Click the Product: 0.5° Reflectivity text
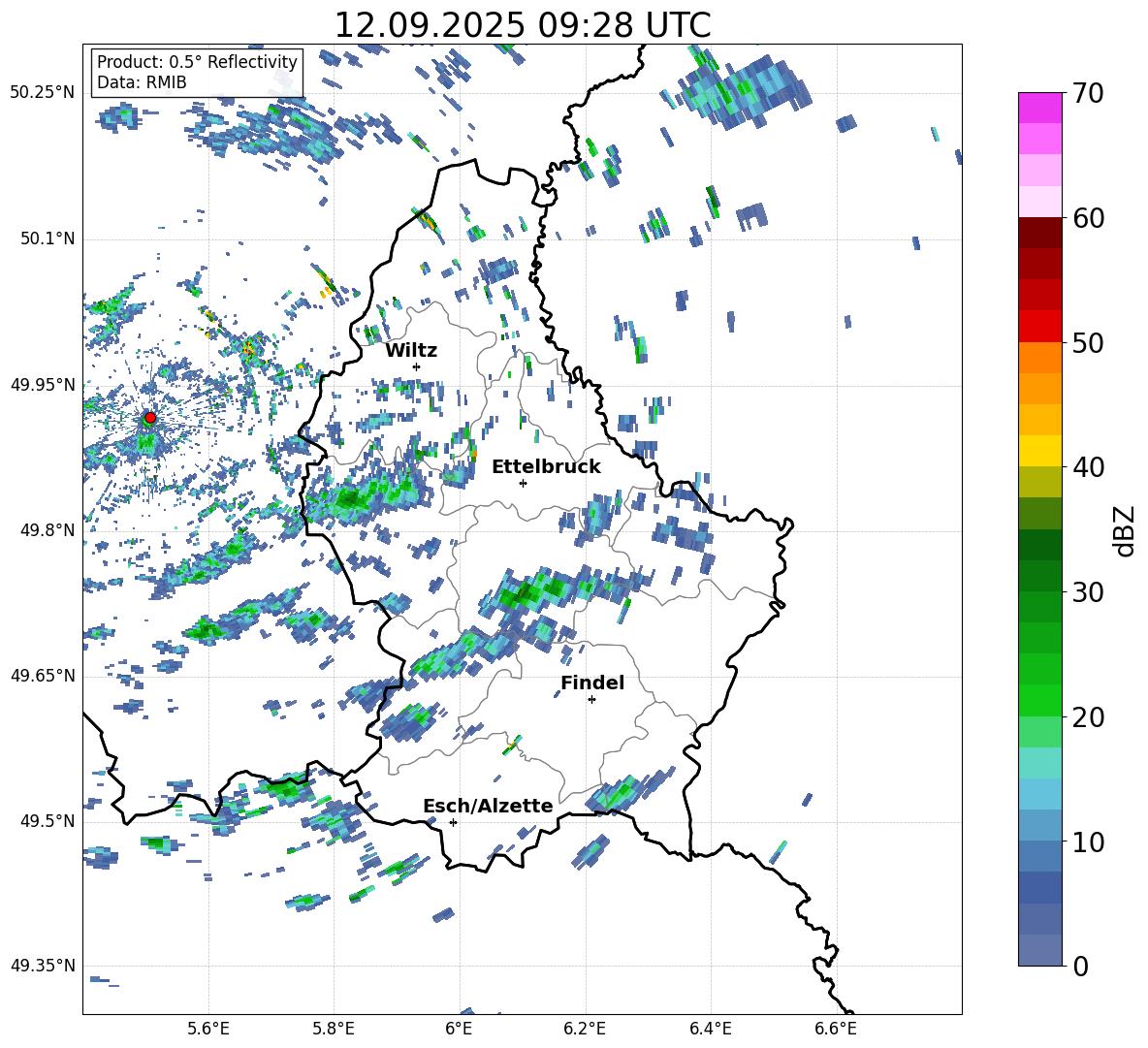Screen dimensions: 1148x1048 coord(197,61)
